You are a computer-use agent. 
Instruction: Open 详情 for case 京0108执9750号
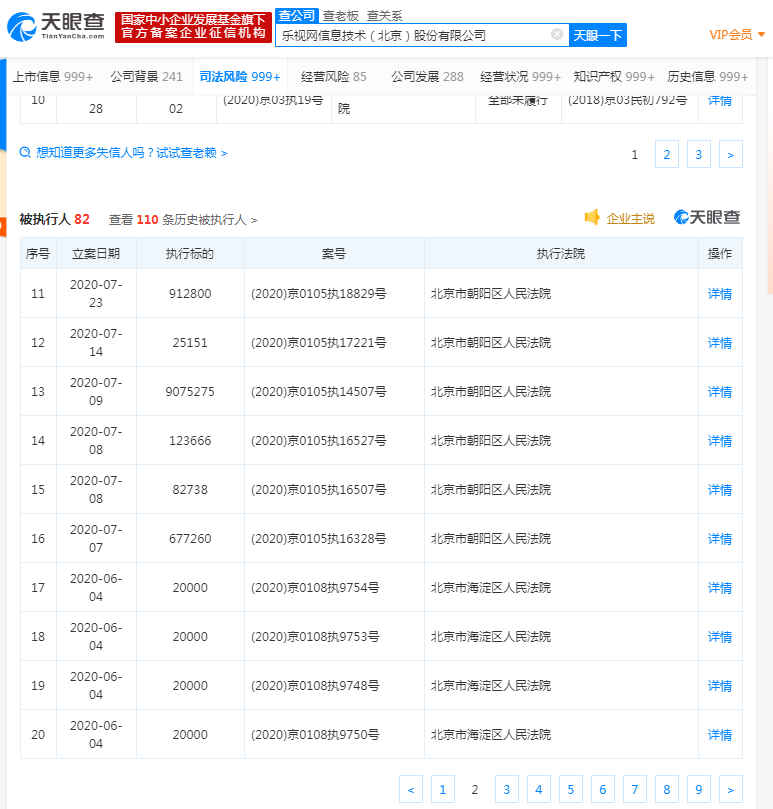pyautogui.click(x=719, y=735)
